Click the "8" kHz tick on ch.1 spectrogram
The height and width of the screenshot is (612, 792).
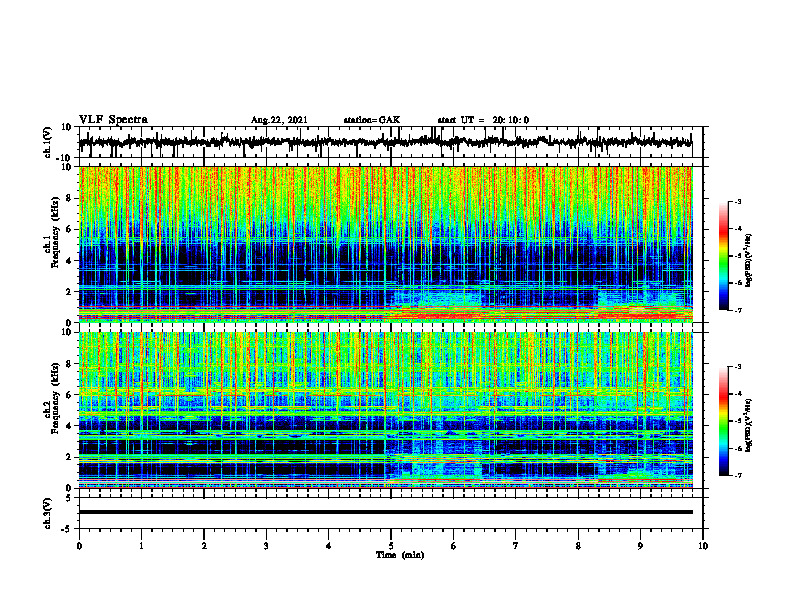[x=69, y=198]
